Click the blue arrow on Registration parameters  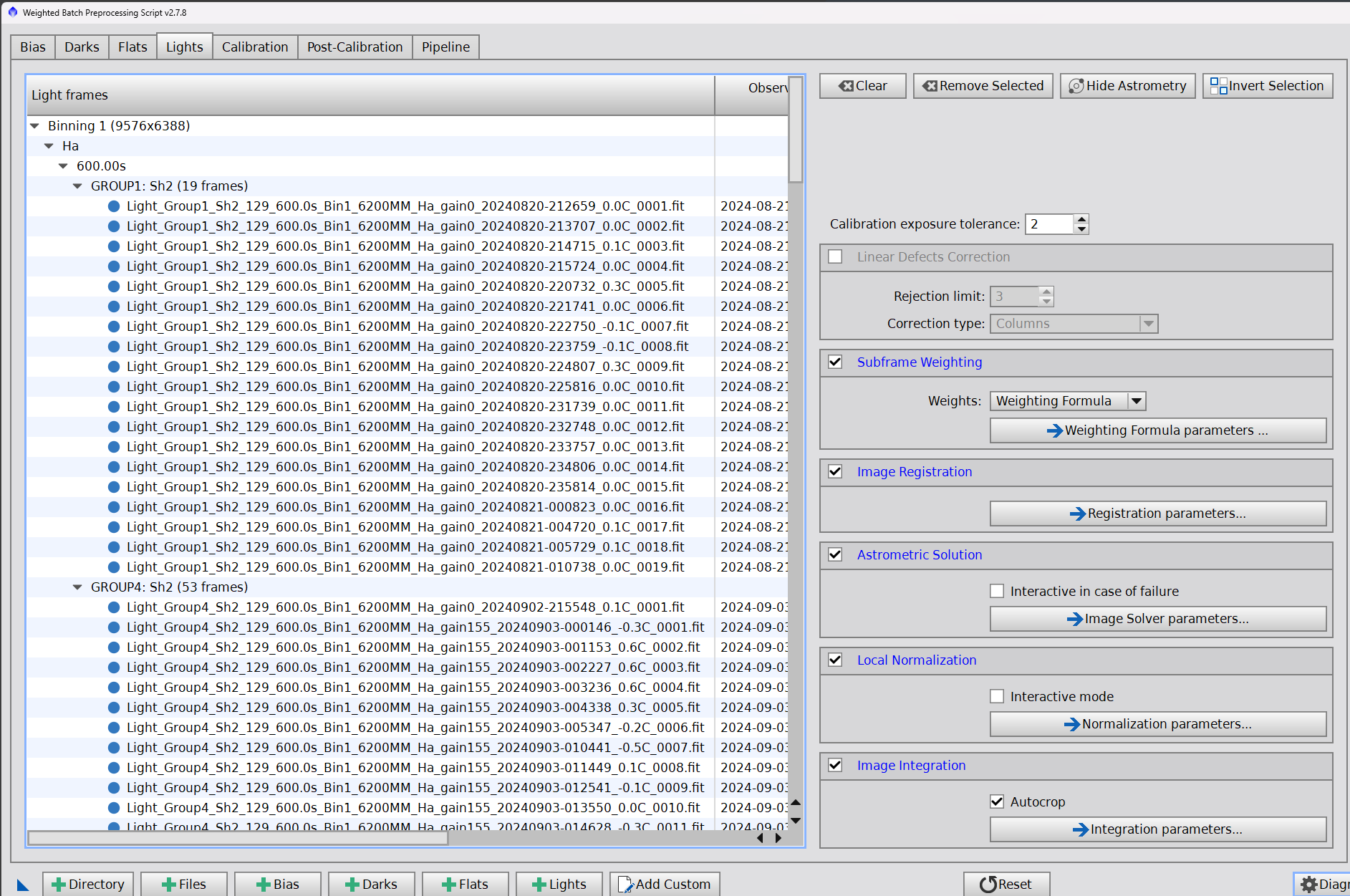(x=1078, y=514)
